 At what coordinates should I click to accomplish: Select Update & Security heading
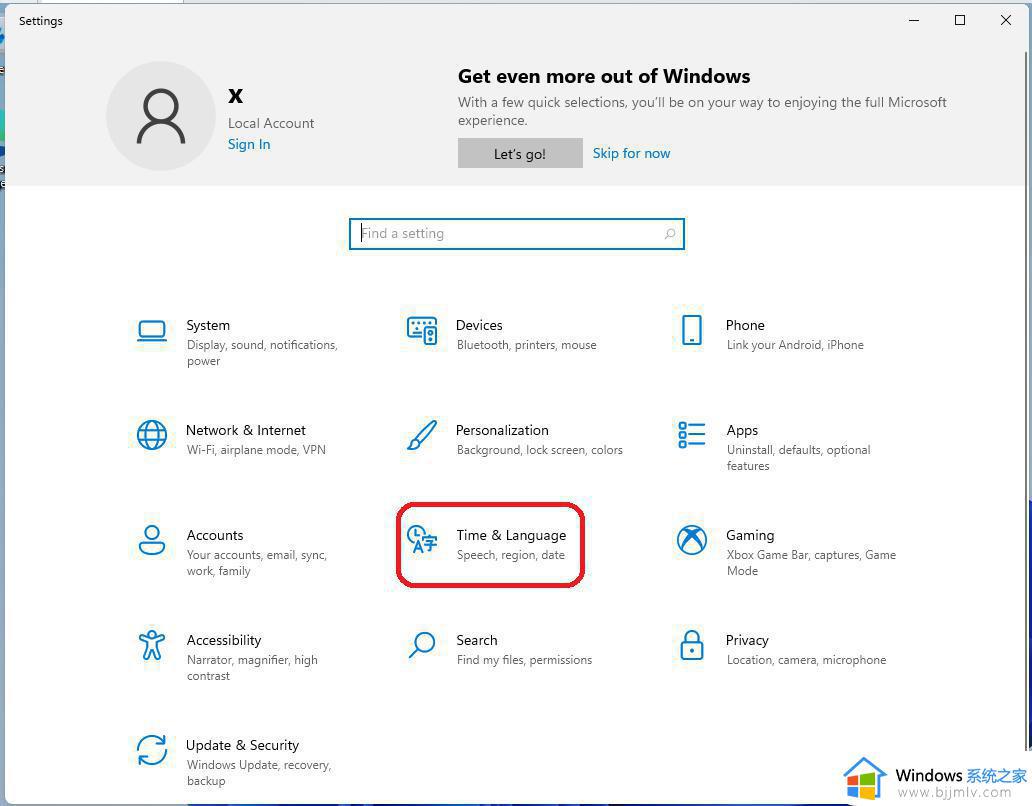pos(242,745)
